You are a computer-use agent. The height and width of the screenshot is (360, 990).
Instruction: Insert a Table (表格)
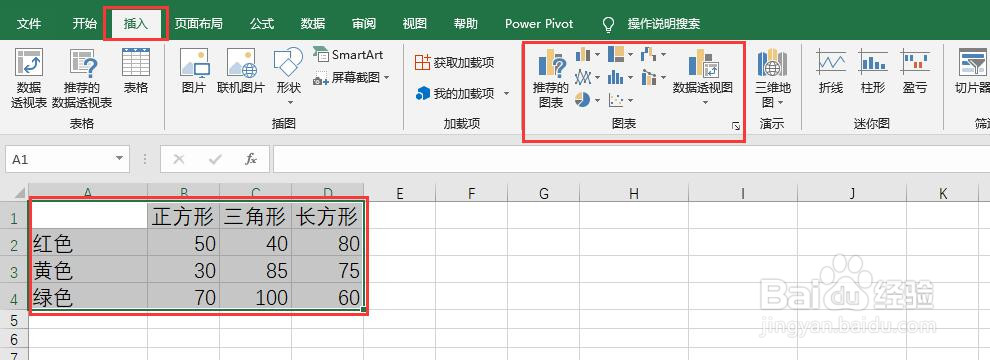[x=136, y=71]
